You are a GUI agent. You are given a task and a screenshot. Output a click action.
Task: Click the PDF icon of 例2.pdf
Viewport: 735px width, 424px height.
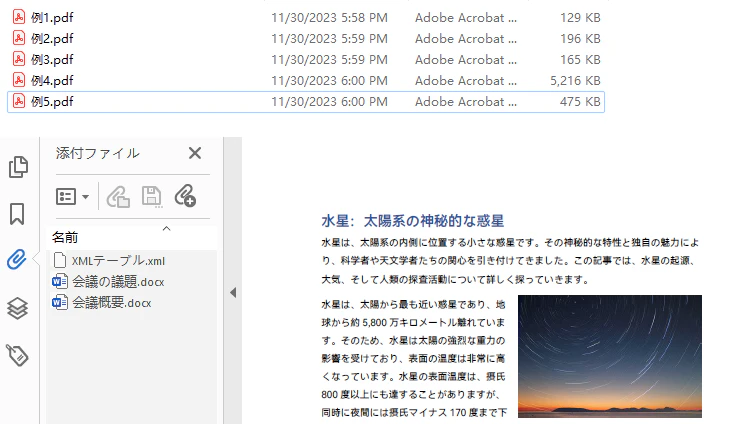(19, 38)
